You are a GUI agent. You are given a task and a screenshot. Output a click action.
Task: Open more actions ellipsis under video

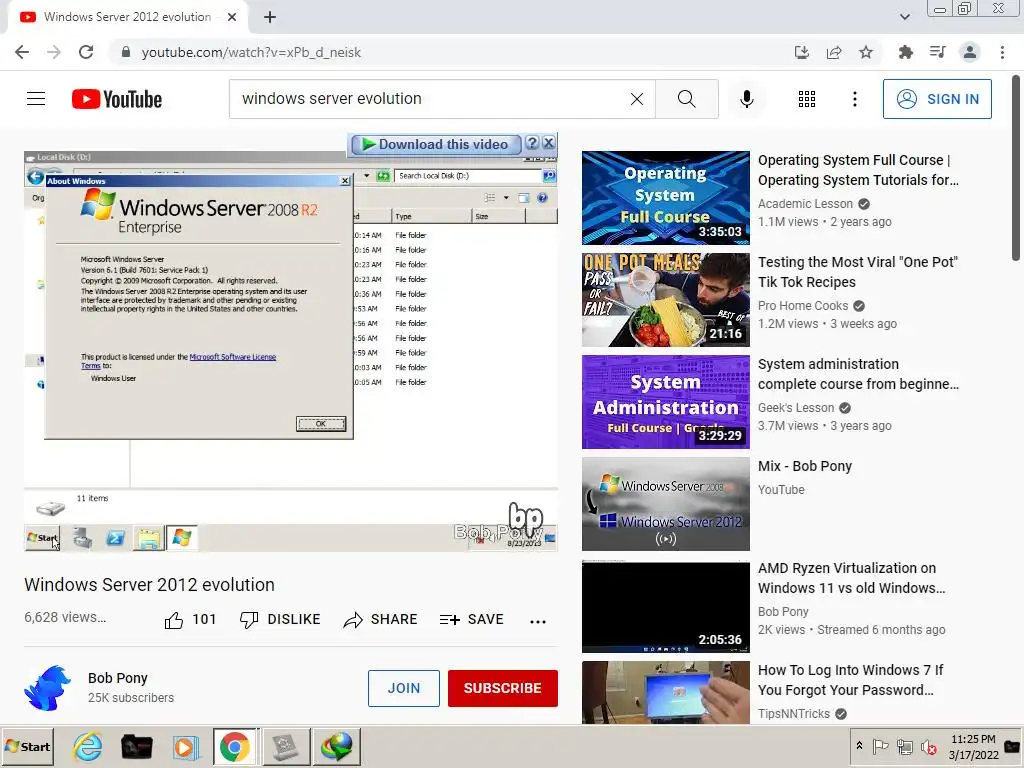(537, 621)
